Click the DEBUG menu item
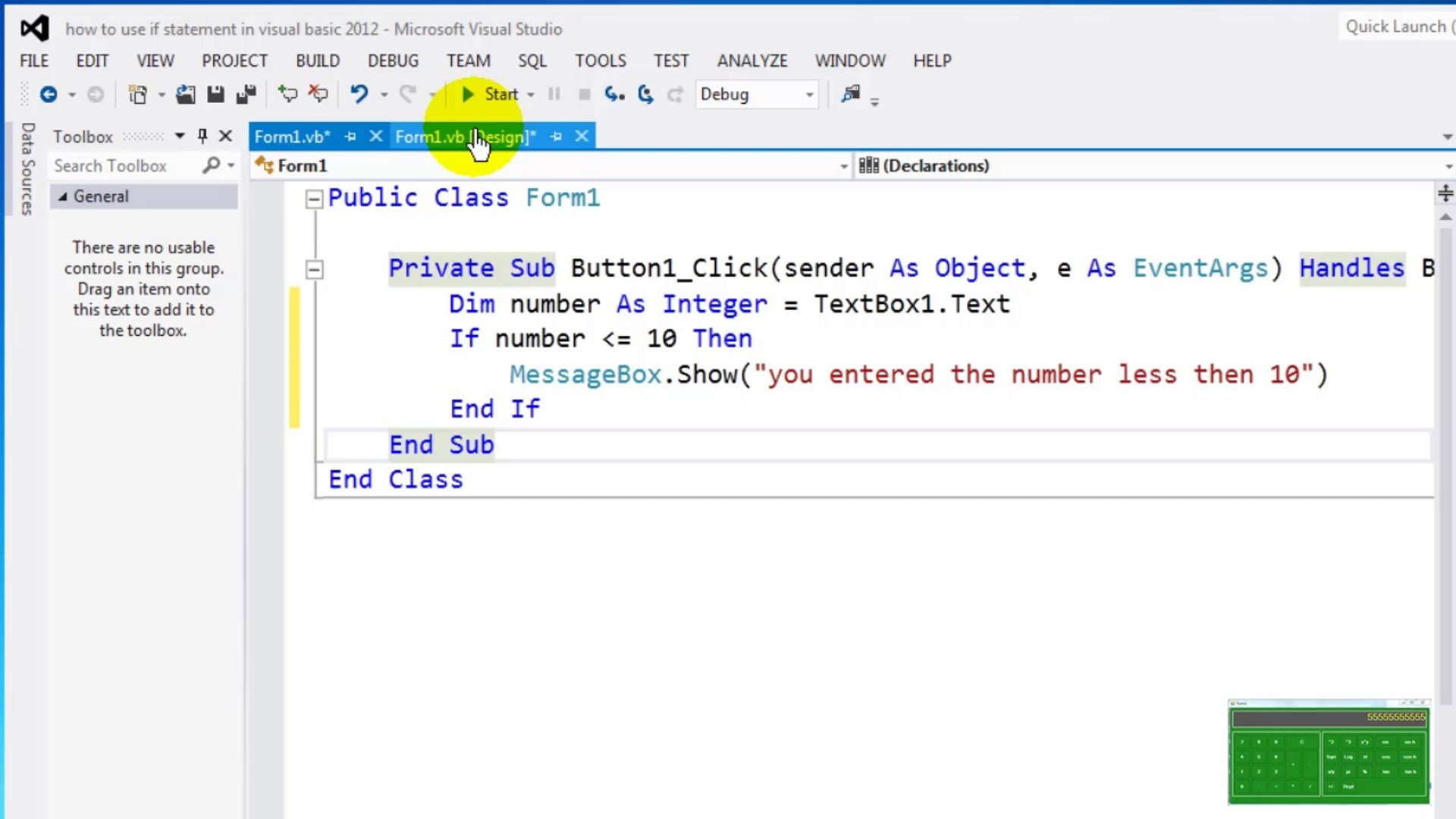 391,60
